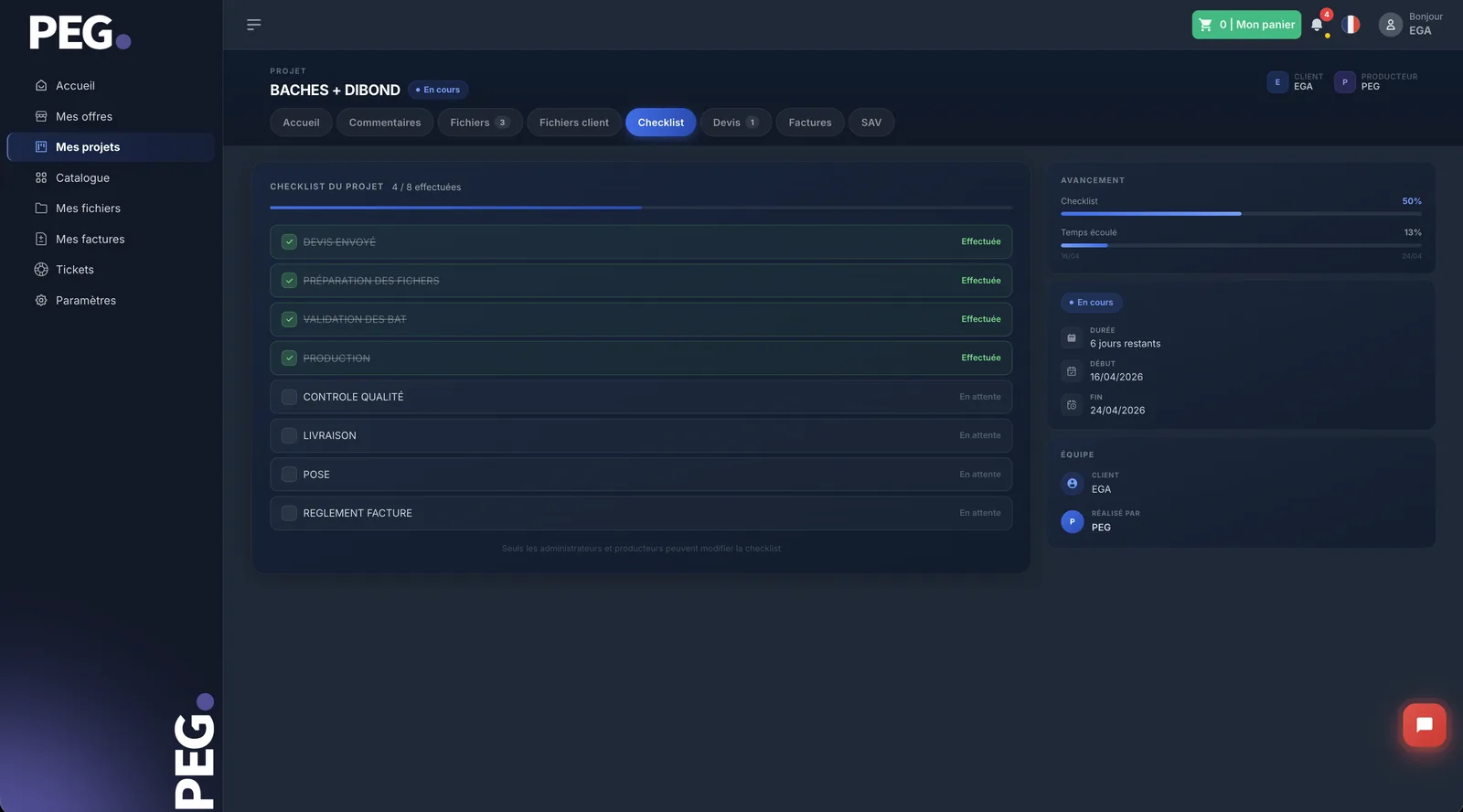1463x812 pixels.
Task: Click the Mes factures invoice icon
Action: (x=41, y=239)
